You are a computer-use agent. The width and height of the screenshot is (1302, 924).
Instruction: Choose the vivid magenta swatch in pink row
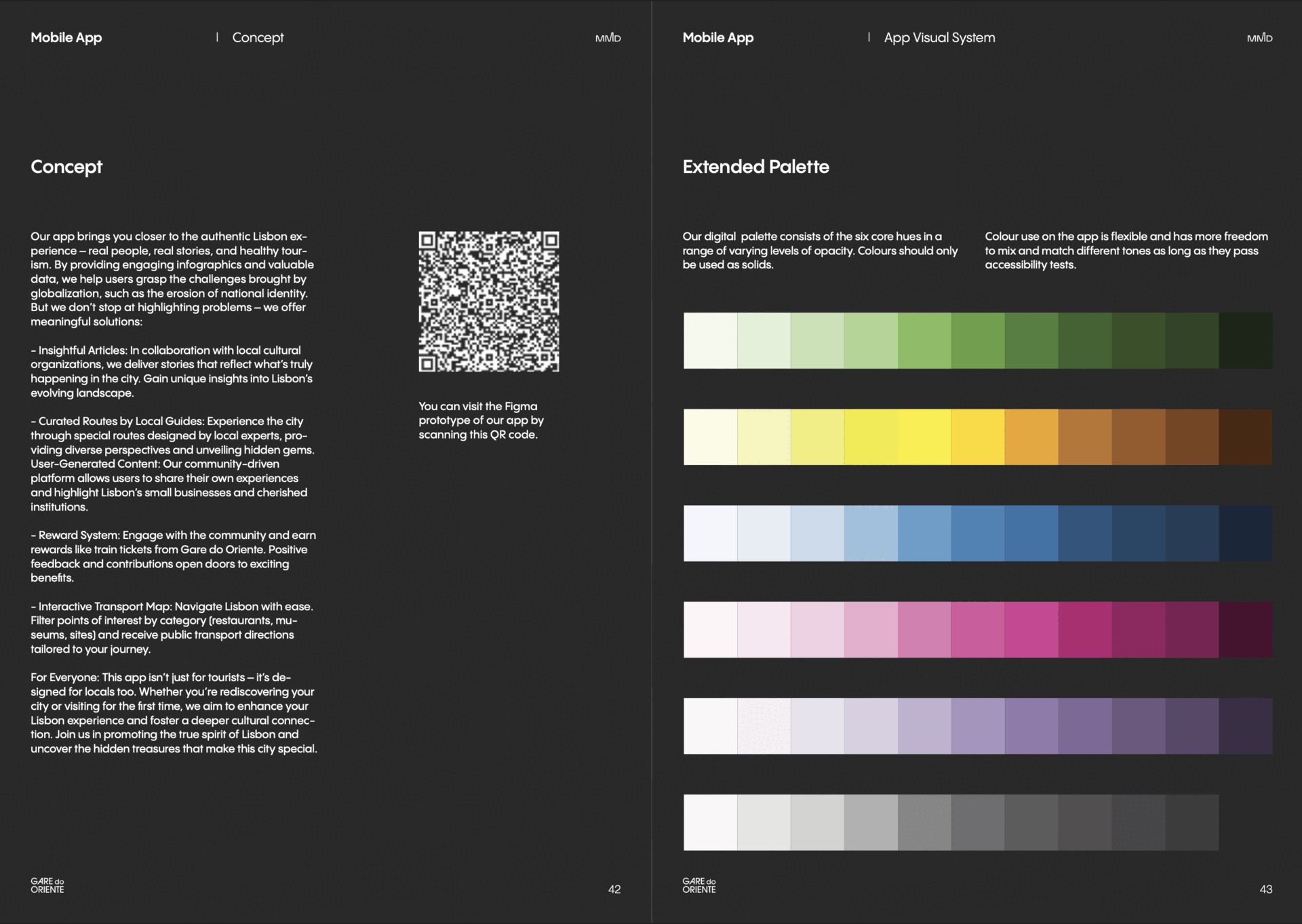(x=1031, y=630)
